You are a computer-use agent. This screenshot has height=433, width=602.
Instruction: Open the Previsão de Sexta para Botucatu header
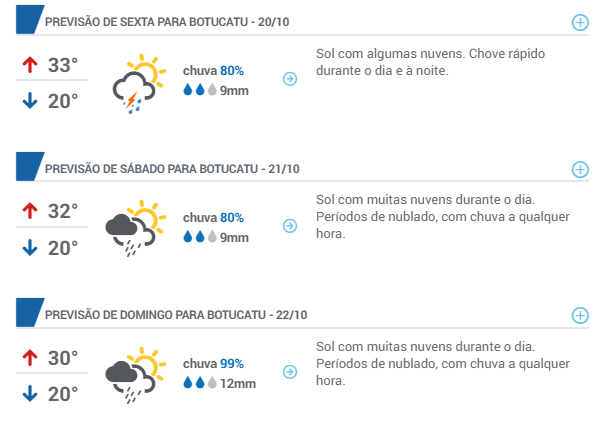point(167,22)
